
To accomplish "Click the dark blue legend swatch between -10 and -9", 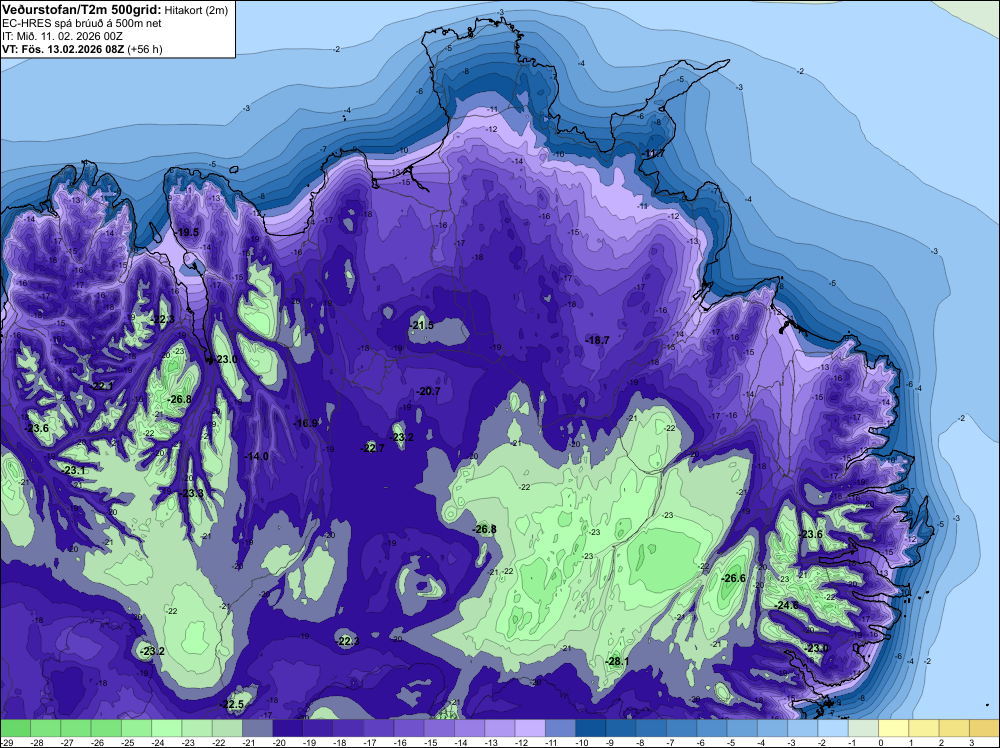I will tap(591, 728).
